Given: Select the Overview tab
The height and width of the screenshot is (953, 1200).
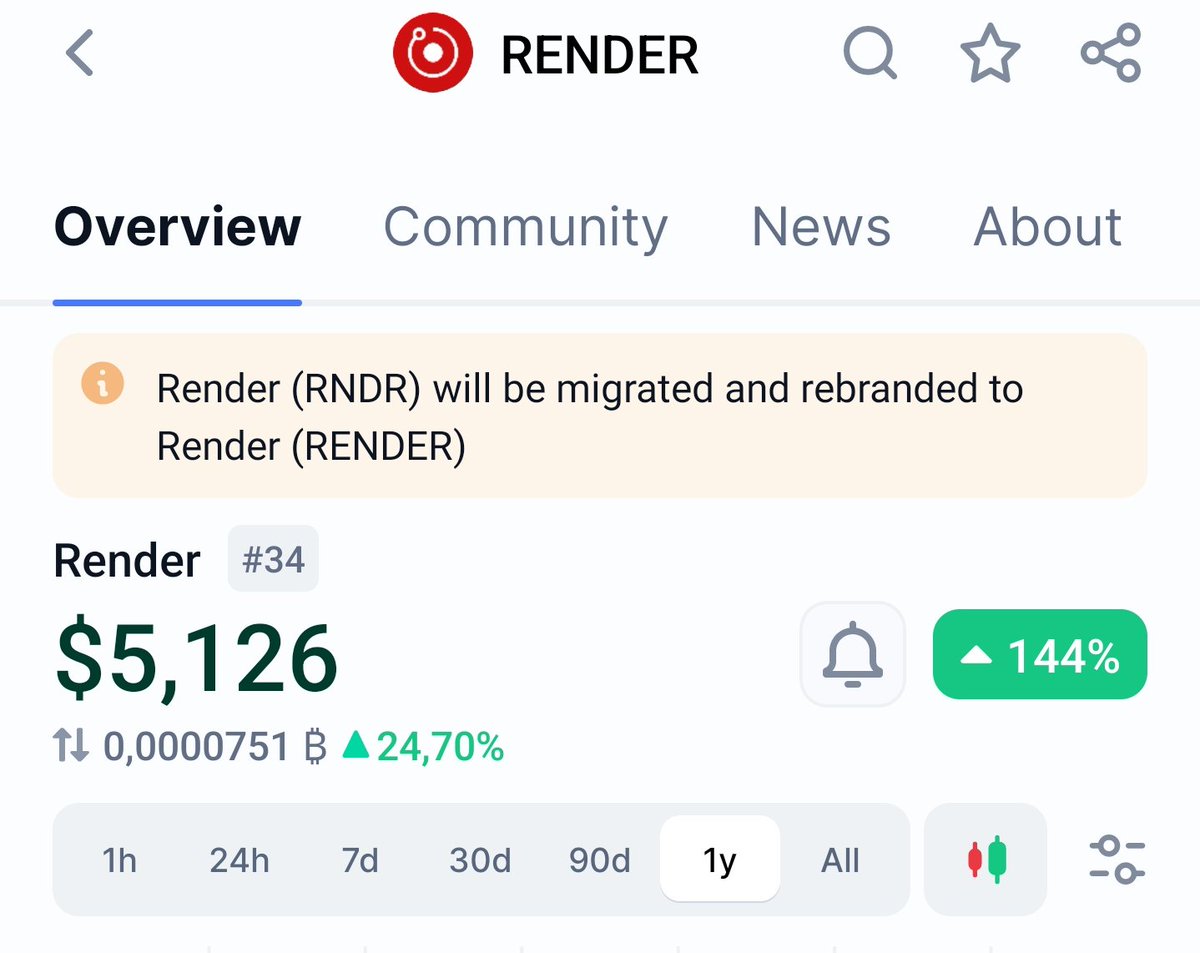Looking at the screenshot, I should pos(177,227).
